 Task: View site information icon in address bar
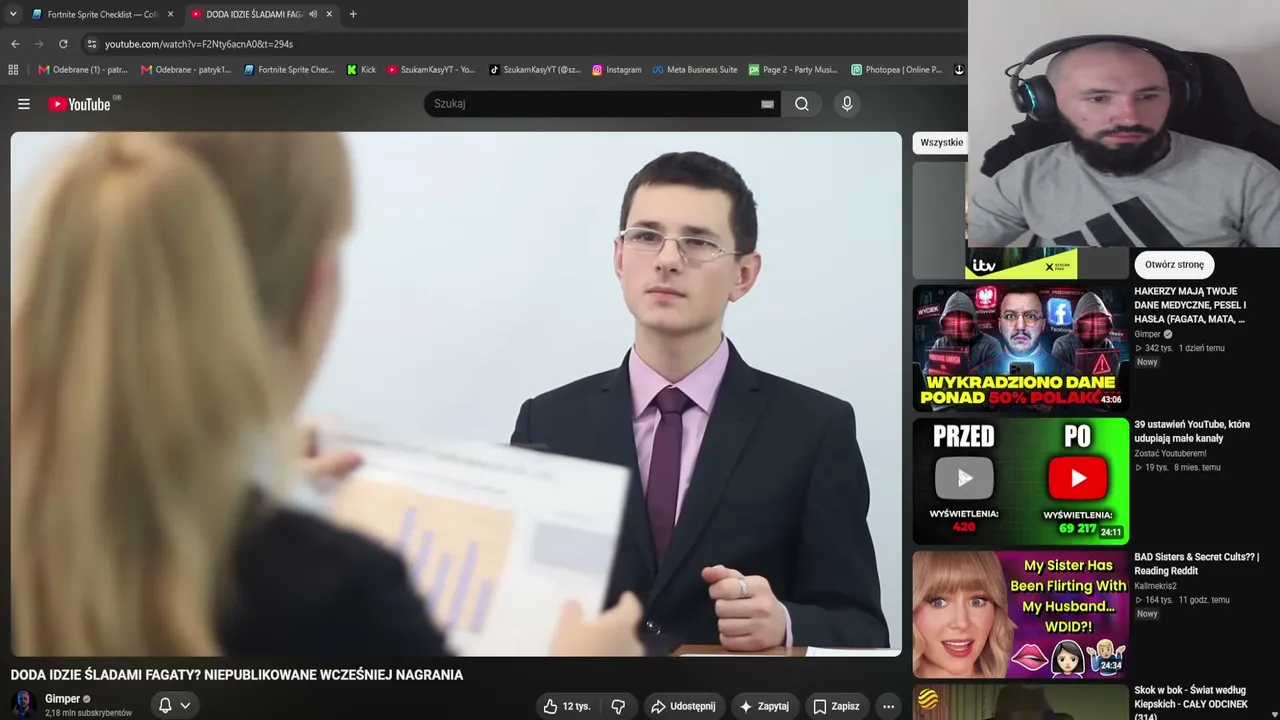pos(91,44)
